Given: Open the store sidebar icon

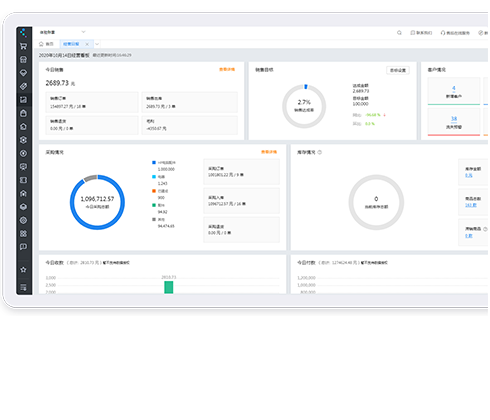Looking at the screenshot, I should (x=23, y=60).
